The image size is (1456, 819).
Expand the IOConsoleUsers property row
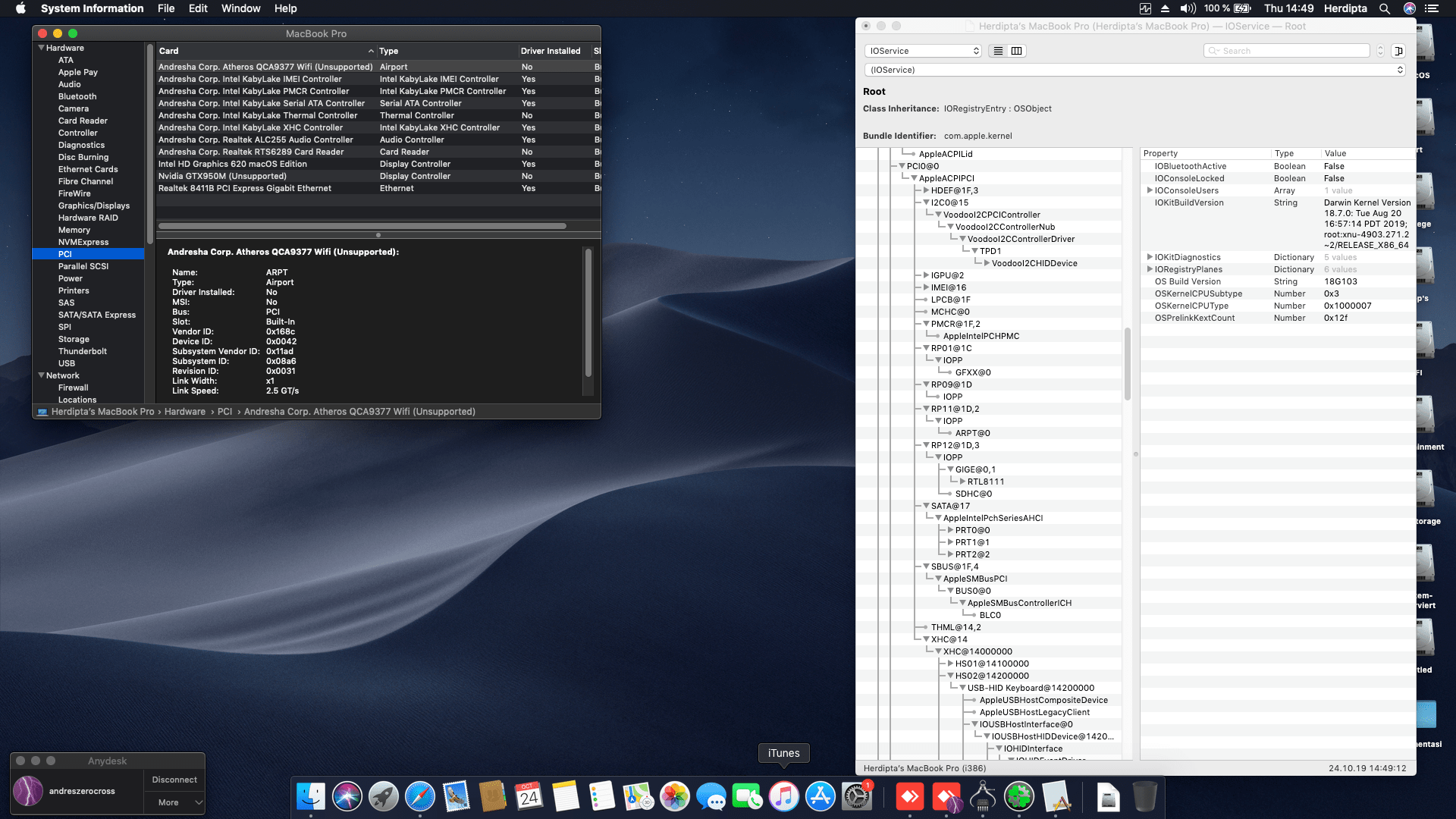click(x=1151, y=190)
